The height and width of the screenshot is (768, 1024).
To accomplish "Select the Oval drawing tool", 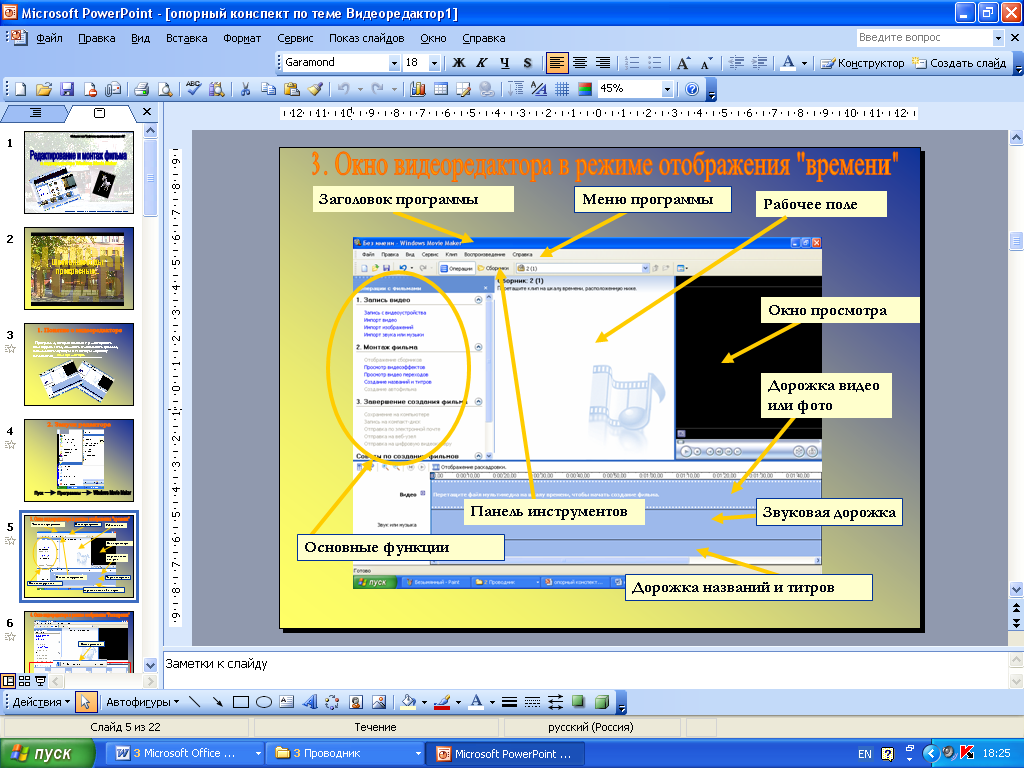I will click(264, 702).
